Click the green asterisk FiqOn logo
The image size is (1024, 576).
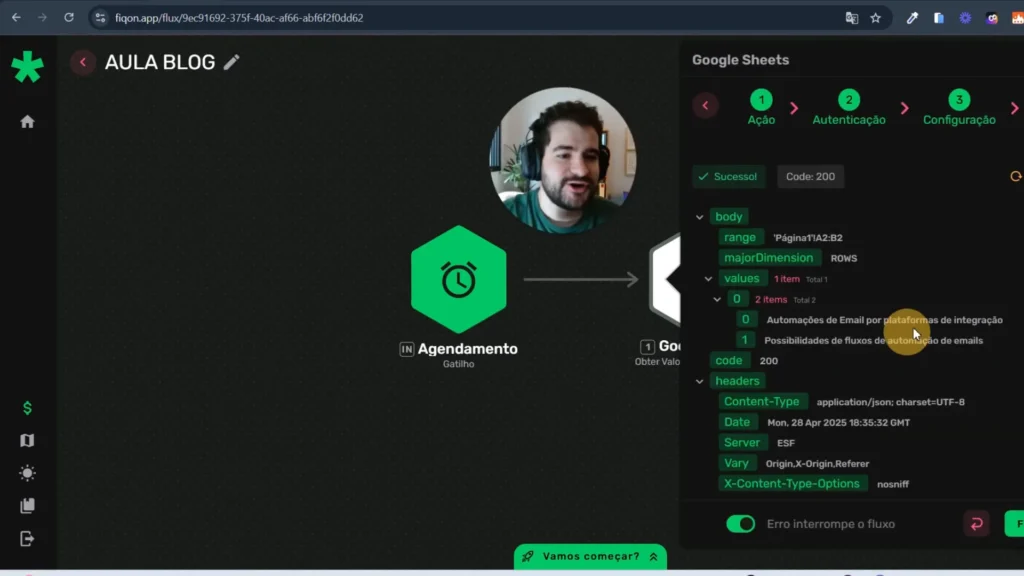point(27,67)
